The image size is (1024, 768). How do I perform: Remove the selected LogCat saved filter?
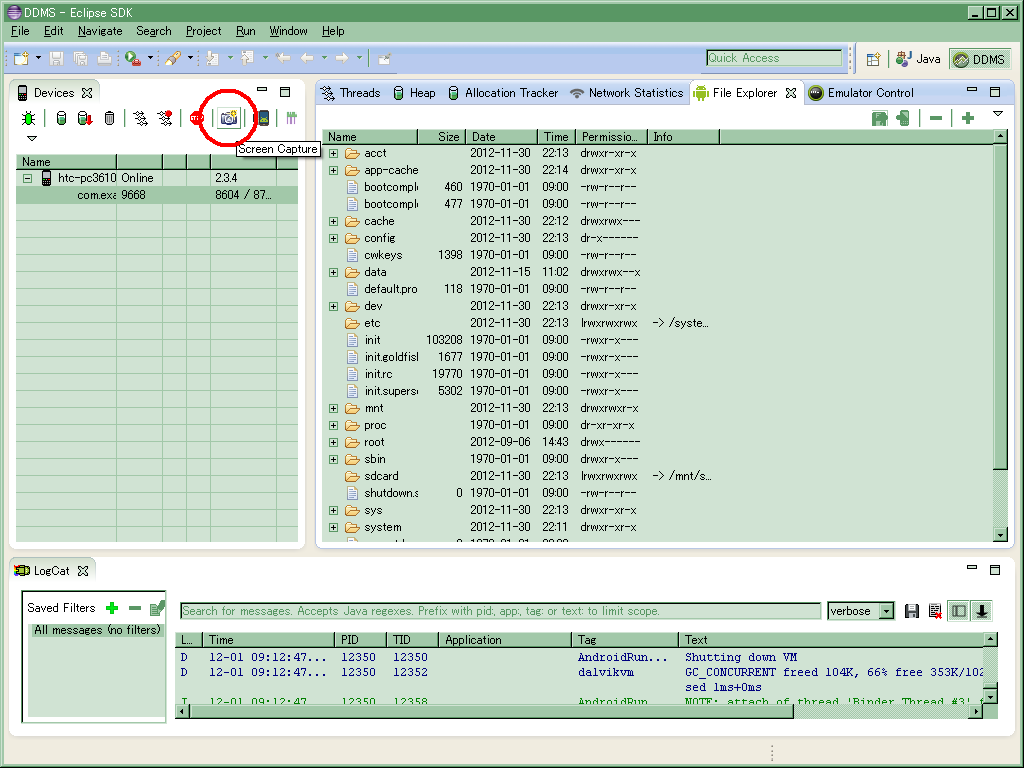pos(135,608)
